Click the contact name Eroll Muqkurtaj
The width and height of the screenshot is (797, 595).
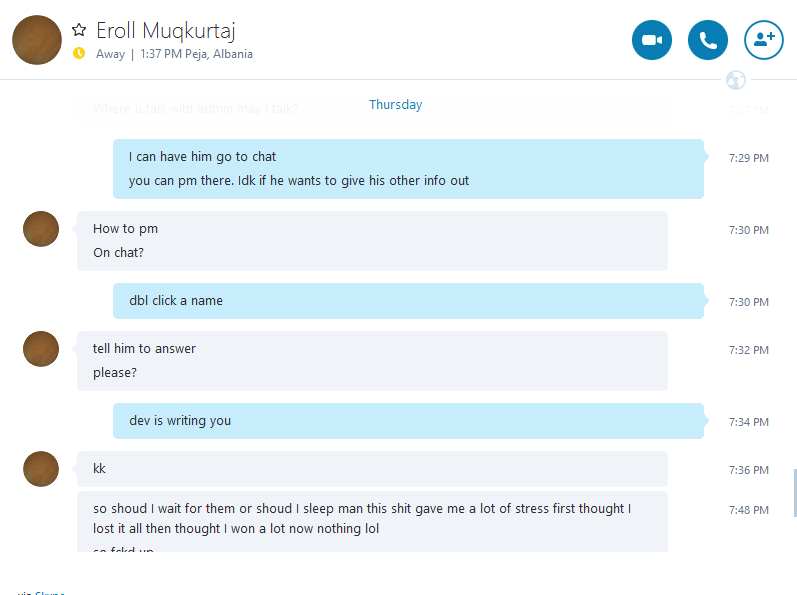tap(166, 31)
